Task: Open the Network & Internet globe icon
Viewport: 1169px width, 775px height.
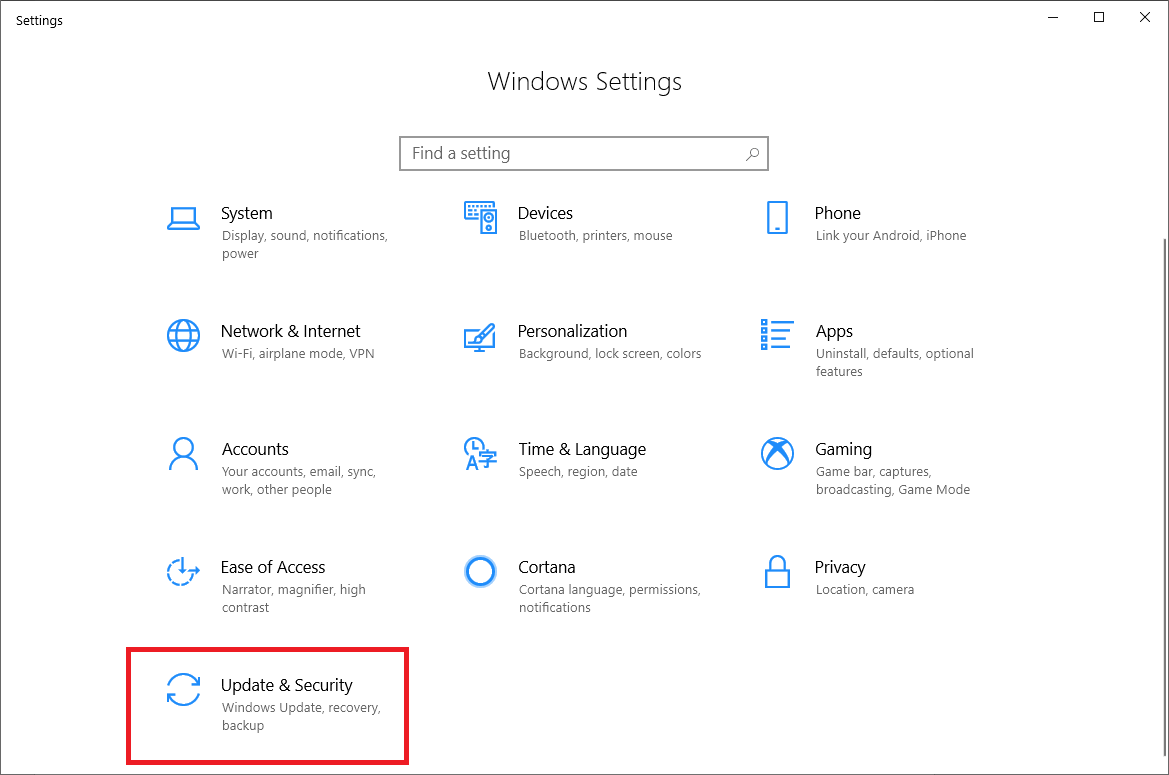Action: (183, 335)
